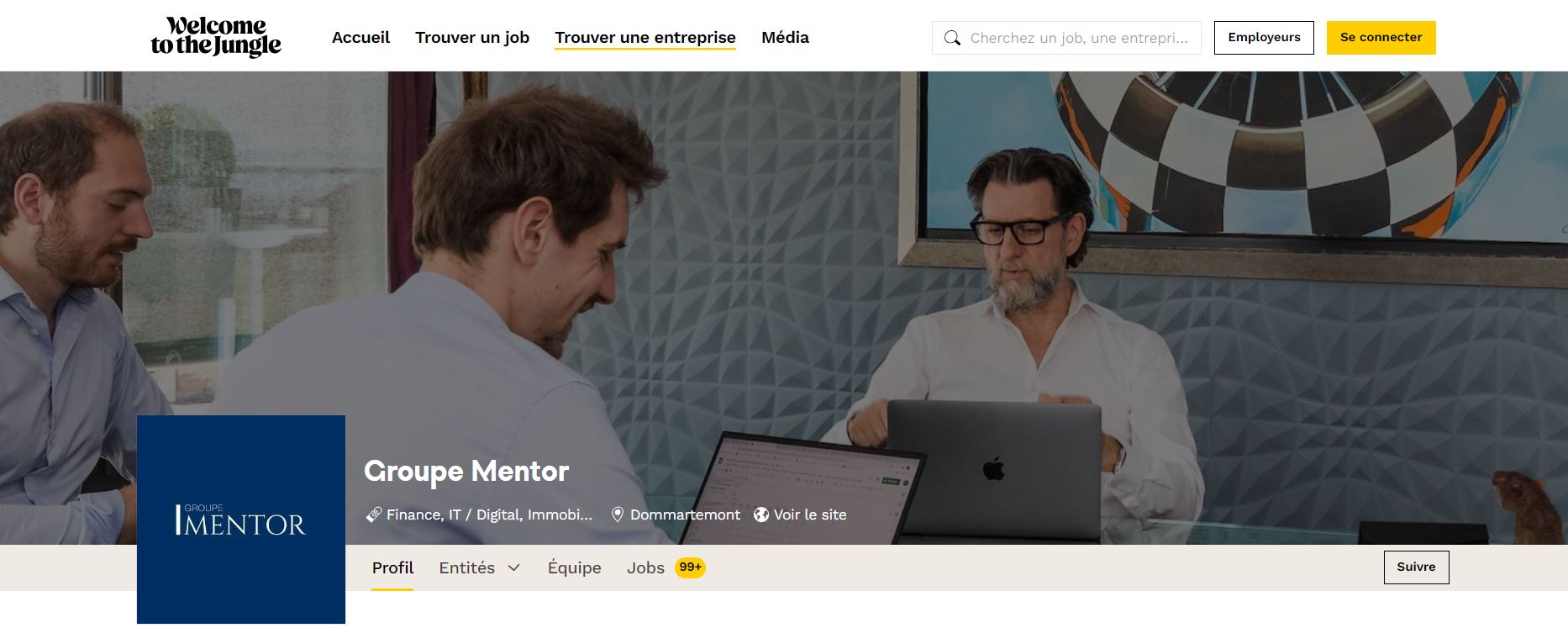Screen dimensions: 1568x628
Task: Open Trouver un job menu
Action: point(472,37)
